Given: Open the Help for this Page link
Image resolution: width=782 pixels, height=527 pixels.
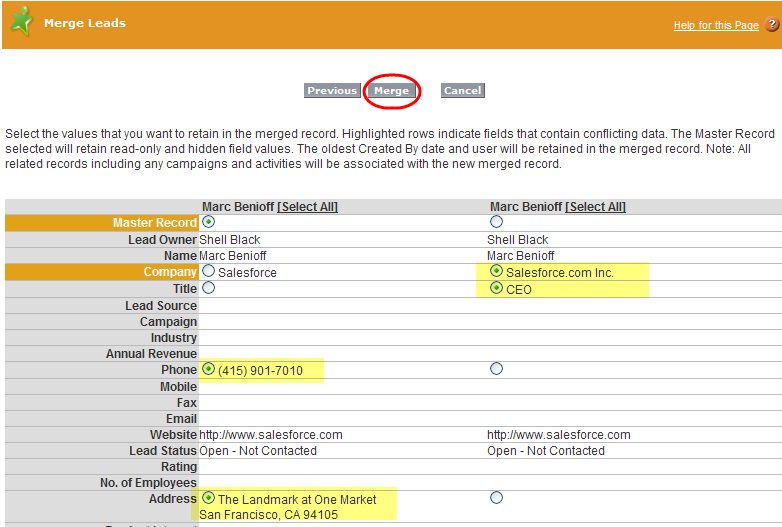Looking at the screenshot, I should (716, 25).
